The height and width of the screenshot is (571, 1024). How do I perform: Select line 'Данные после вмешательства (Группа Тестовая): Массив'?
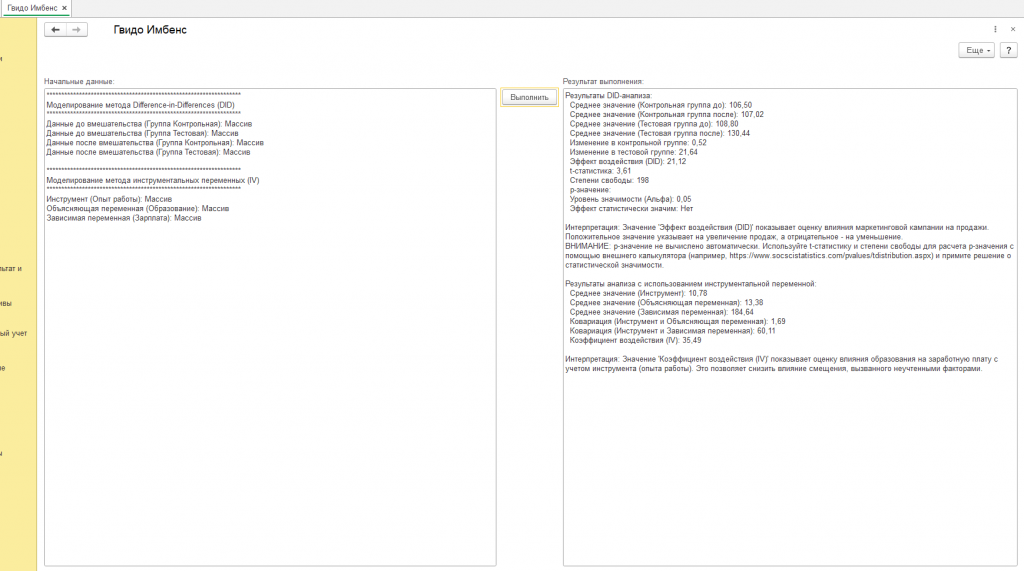coord(148,152)
